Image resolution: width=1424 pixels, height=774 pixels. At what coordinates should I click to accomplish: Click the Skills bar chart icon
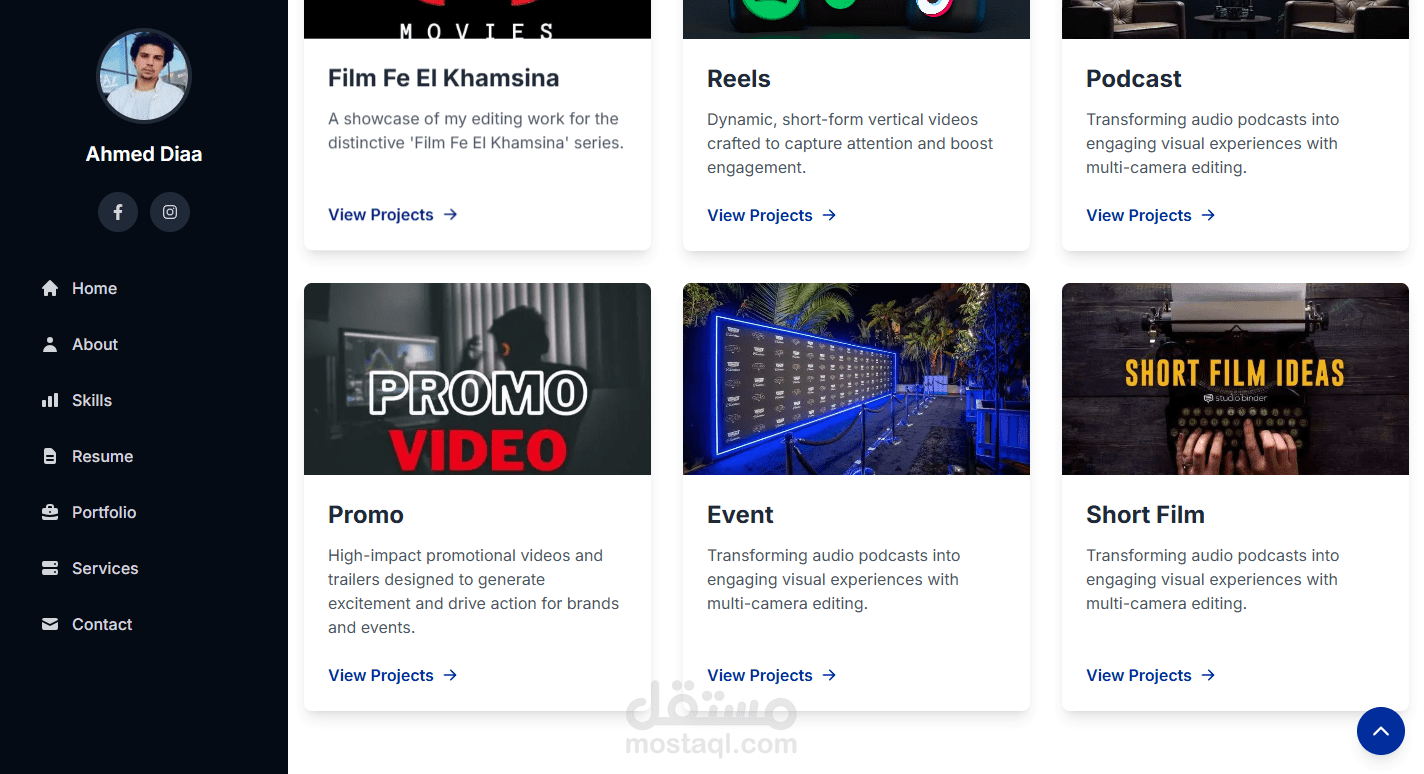(50, 400)
